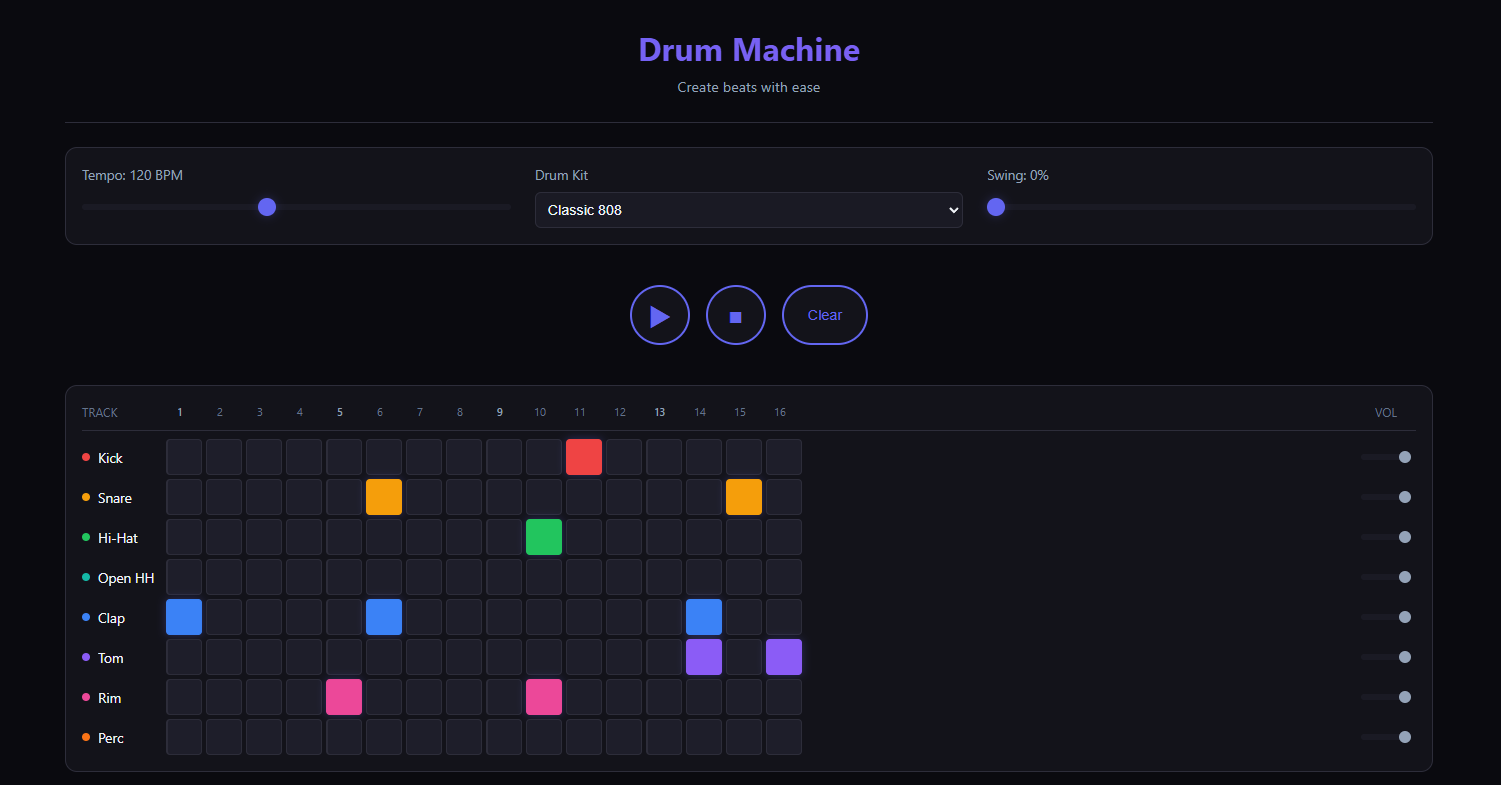Click the red Kick track dot
This screenshot has width=1501, height=785.
(x=86, y=457)
